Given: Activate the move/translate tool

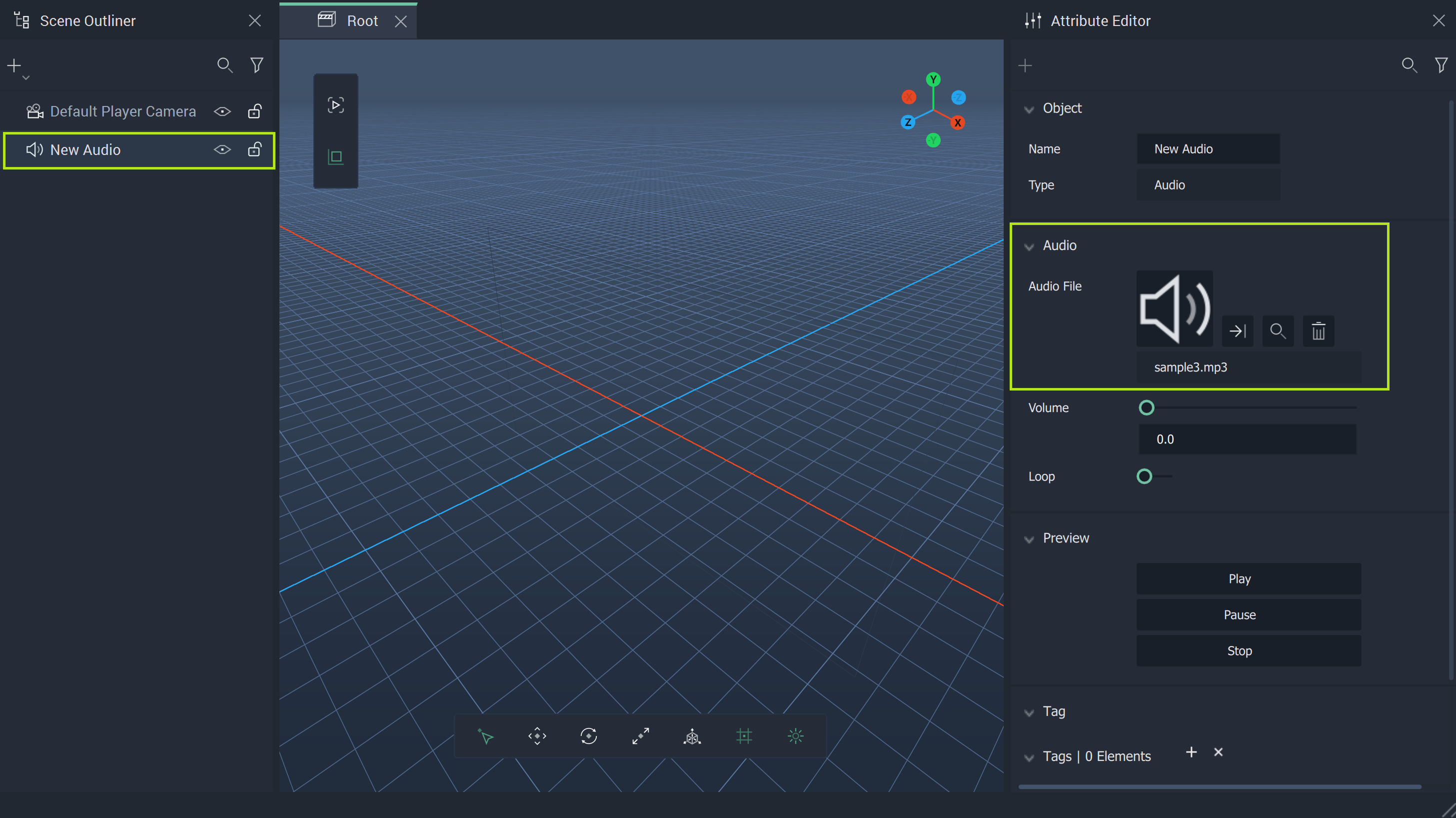Looking at the screenshot, I should (x=537, y=736).
